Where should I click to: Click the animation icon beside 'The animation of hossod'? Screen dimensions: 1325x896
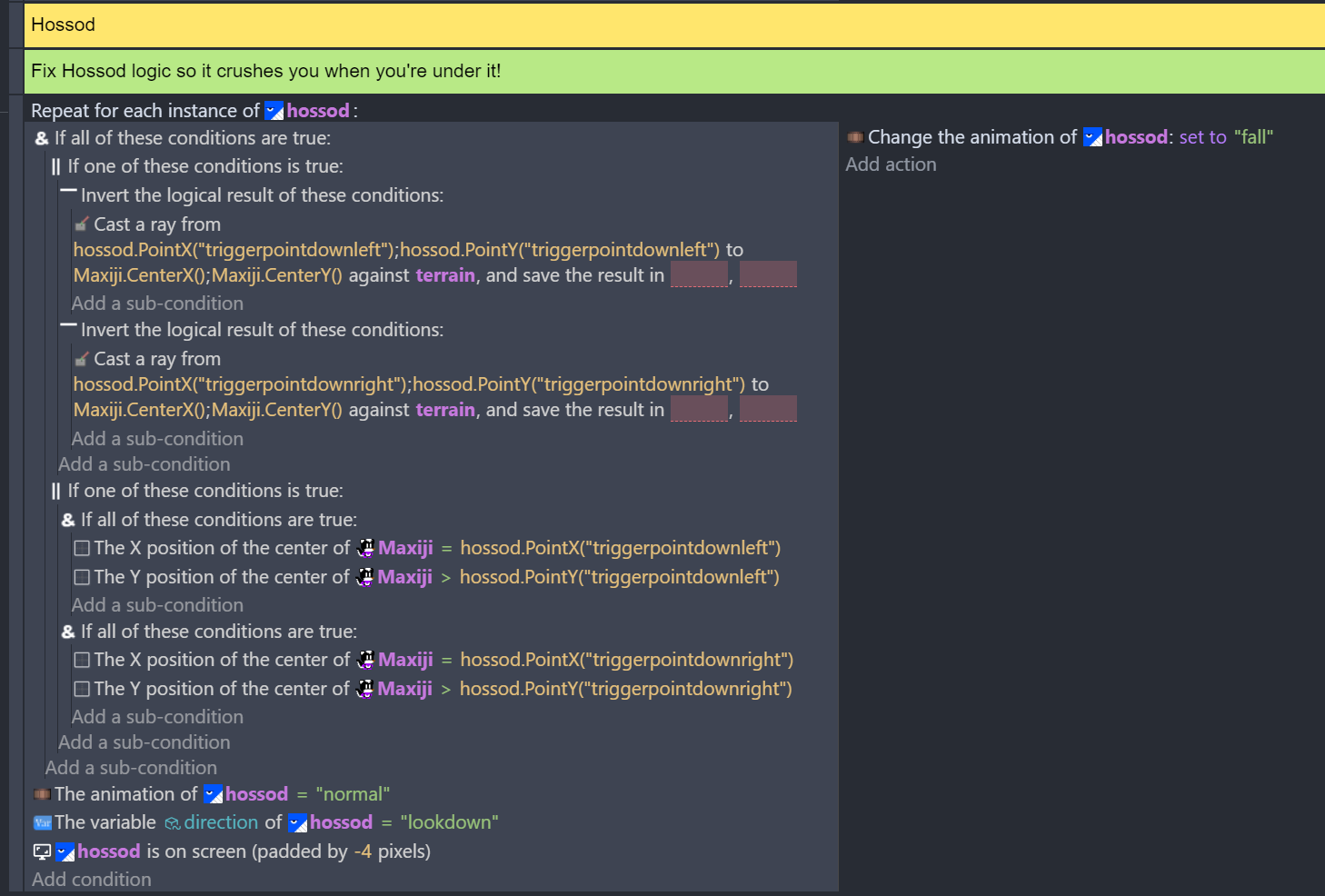pyautogui.click(x=42, y=794)
